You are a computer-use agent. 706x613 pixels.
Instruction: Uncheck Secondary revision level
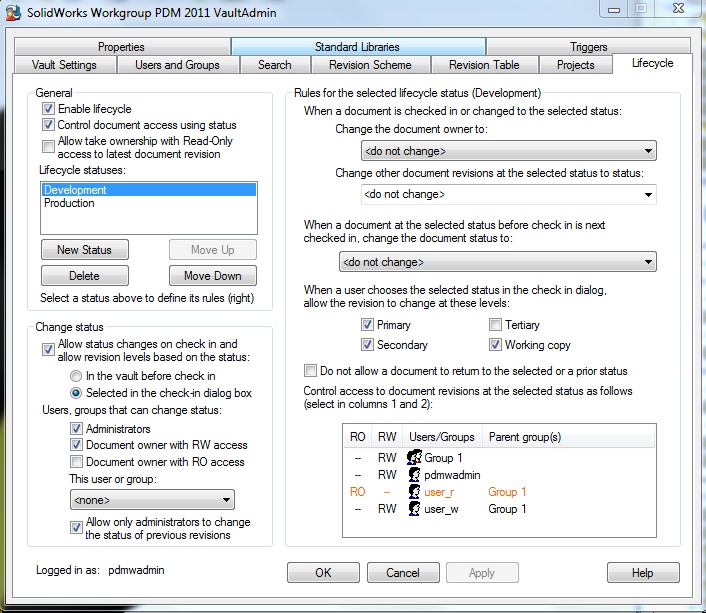[x=367, y=345]
